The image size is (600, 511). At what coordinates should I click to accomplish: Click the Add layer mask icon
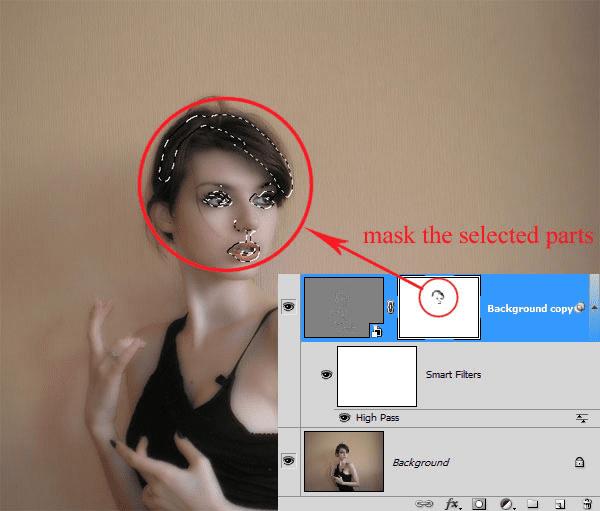click(479, 504)
